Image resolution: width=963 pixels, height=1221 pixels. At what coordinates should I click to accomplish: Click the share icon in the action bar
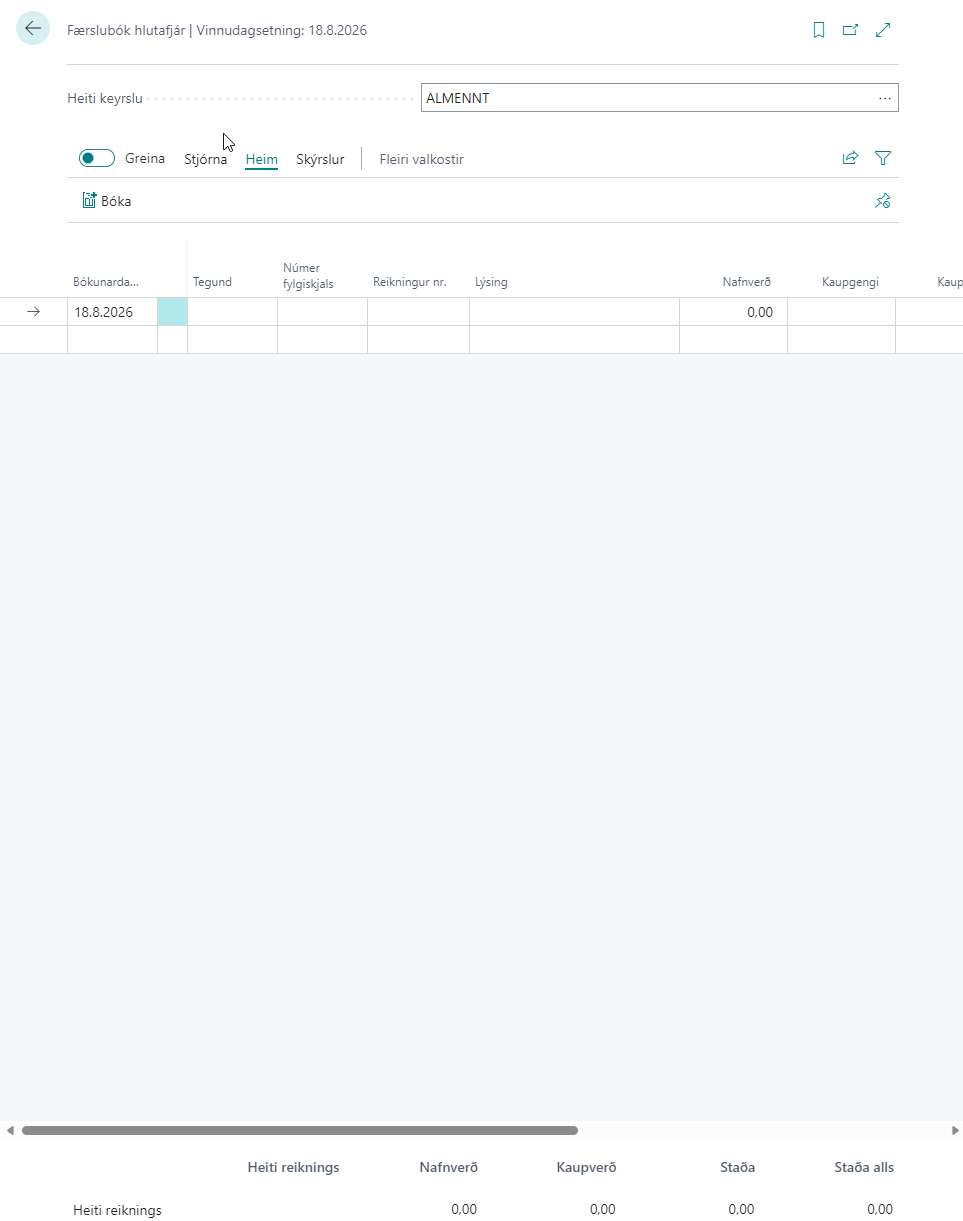[x=850, y=158]
